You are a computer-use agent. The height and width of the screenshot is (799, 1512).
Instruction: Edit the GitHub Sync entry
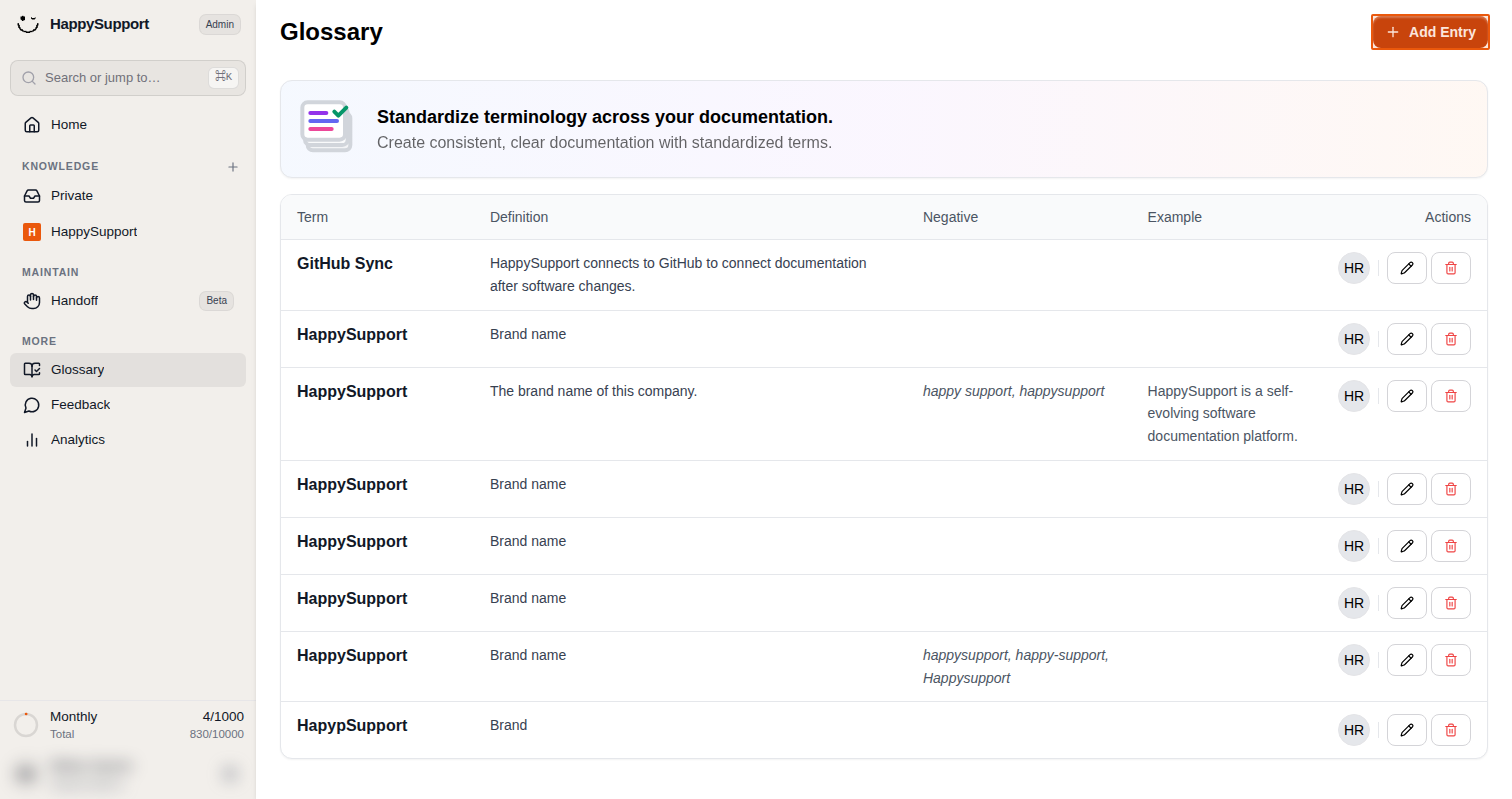point(1407,268)
